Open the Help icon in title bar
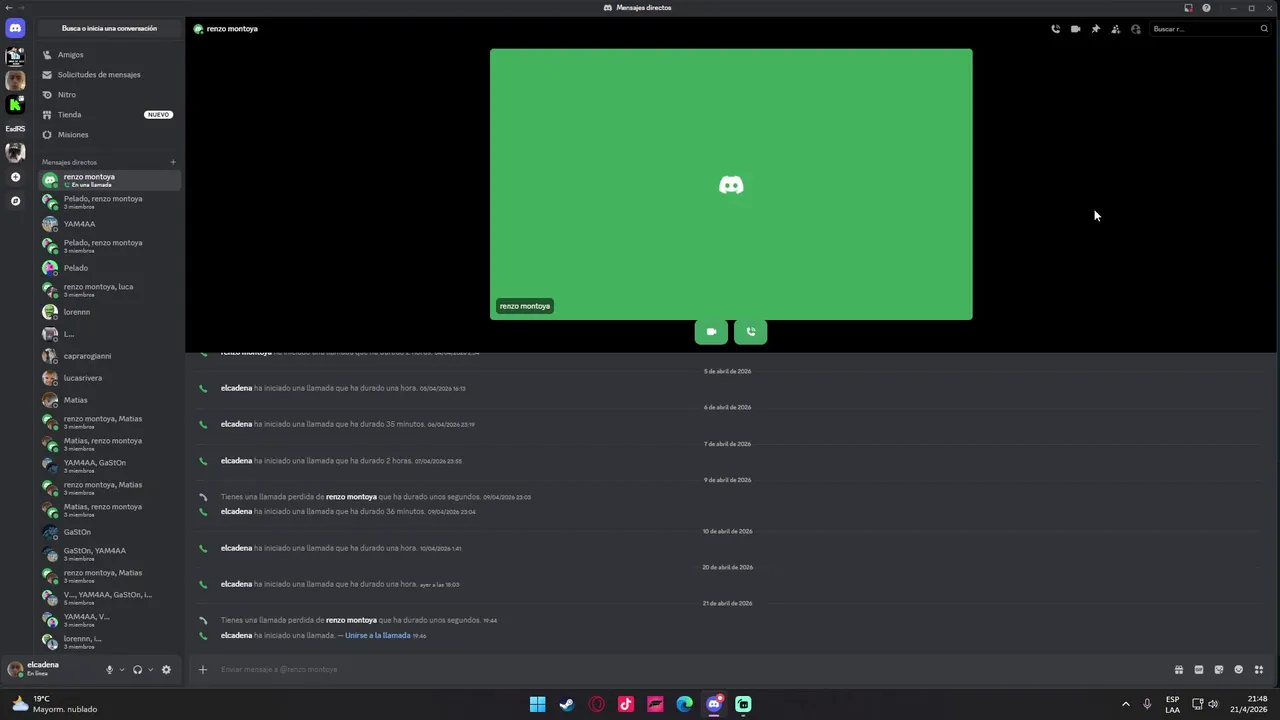The height and width of the screenshot is (720, 1280). [1206, 8]
